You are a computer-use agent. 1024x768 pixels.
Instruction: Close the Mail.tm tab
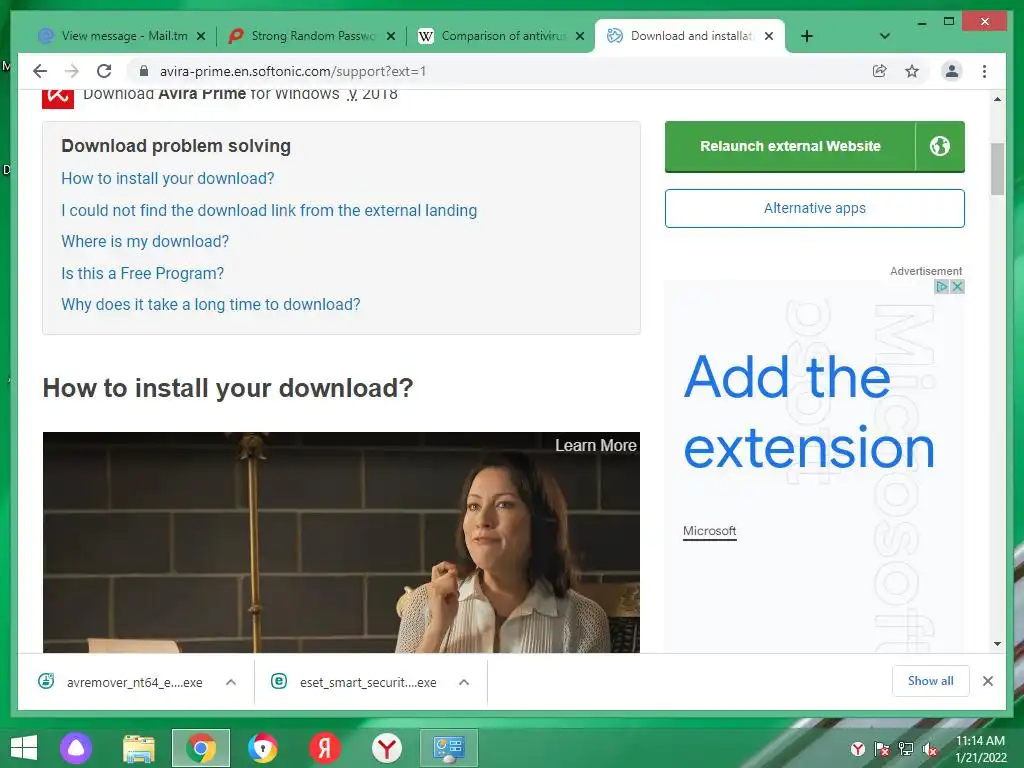(201, 37)
